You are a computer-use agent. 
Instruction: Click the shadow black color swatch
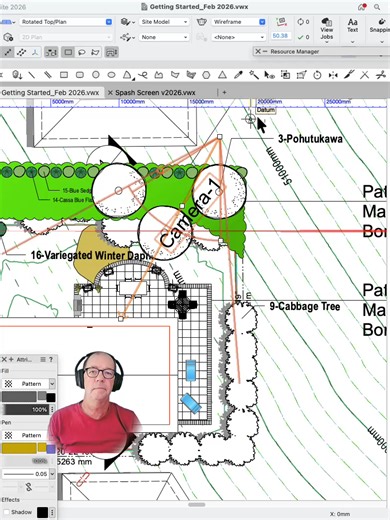42,512
